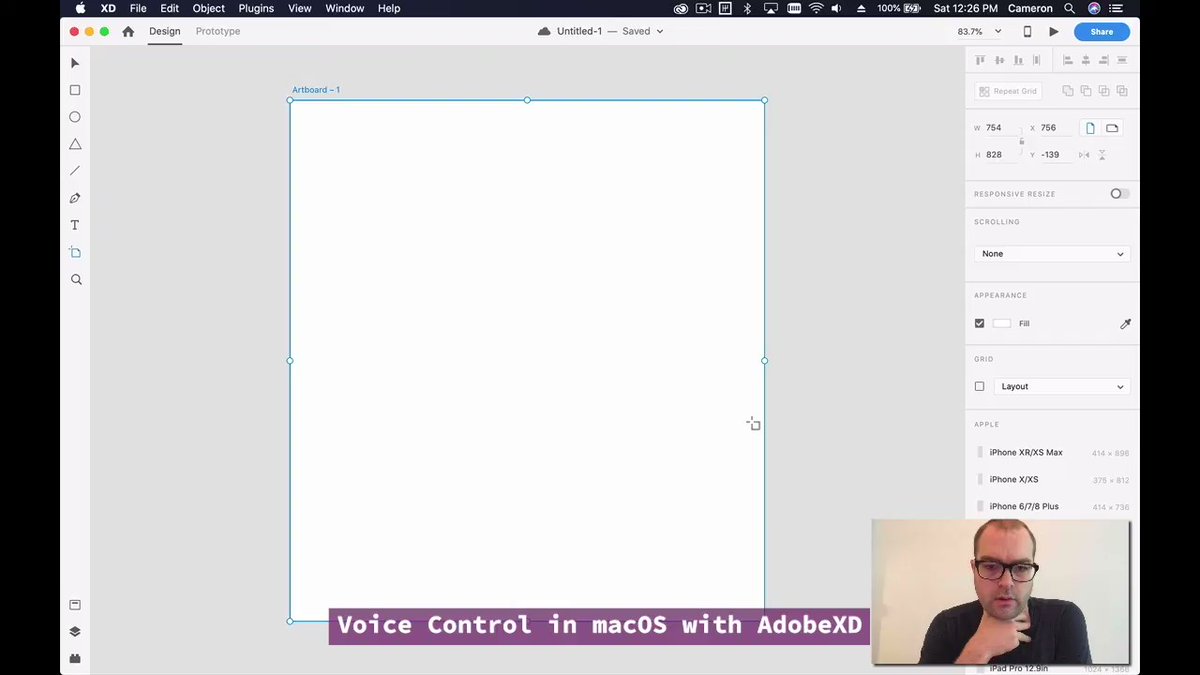Image resolution: width=1200 pixels, height=675 pixels.
Task: Choose the Line tool
Action: pyautogui.click(x=75, y=171)
